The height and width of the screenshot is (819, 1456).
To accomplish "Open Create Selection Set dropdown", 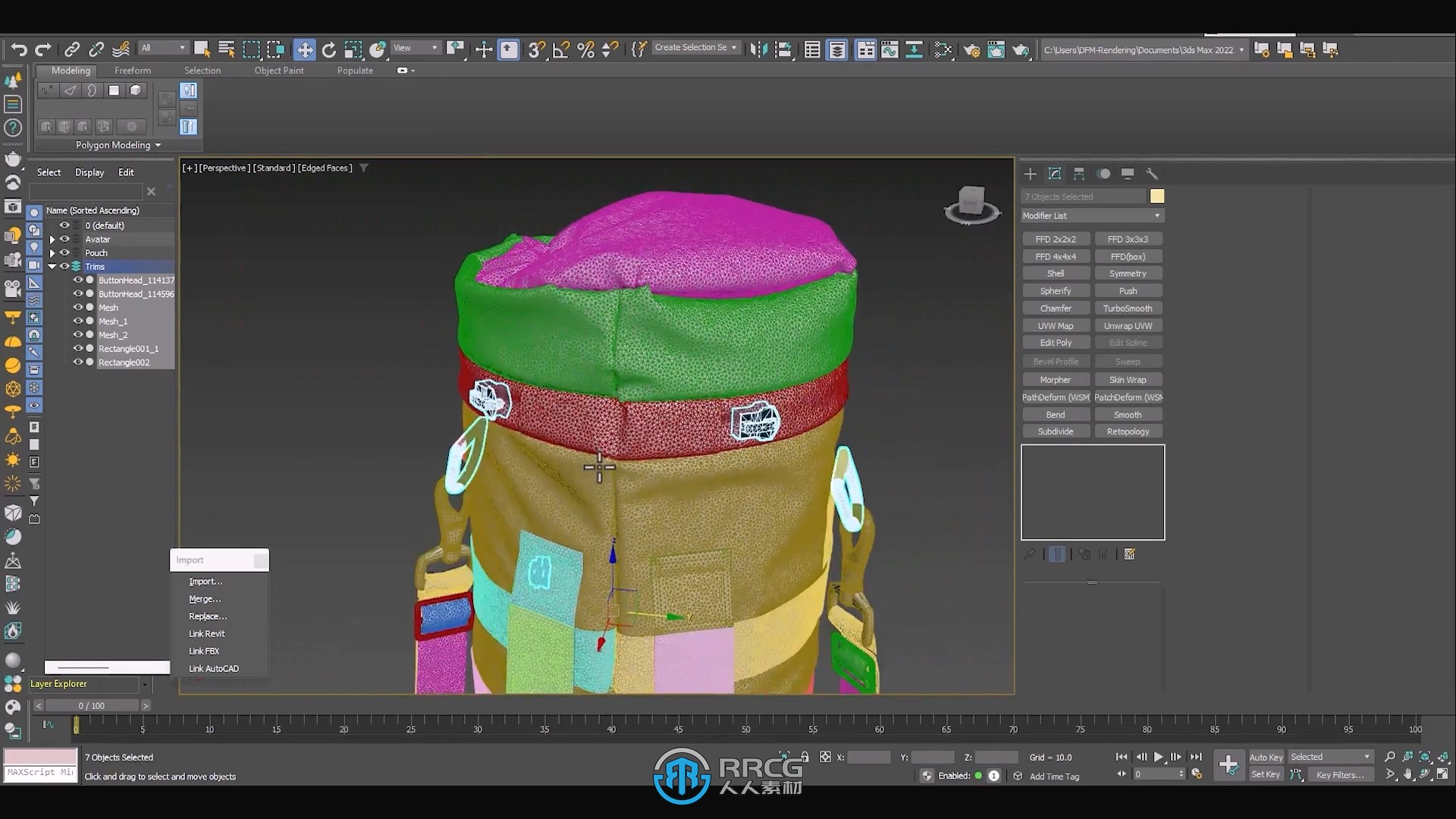I will [695, 48].
